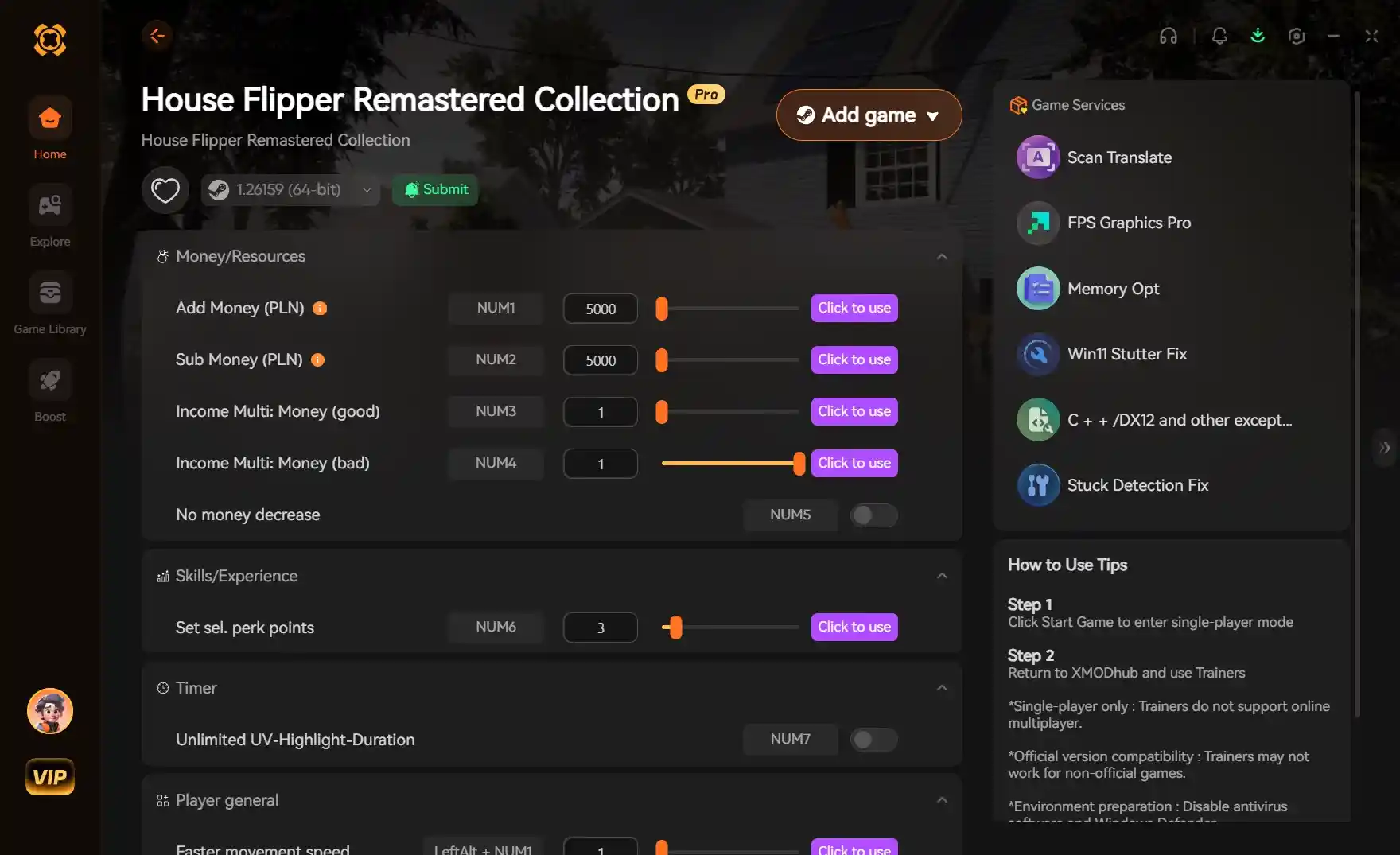Click the Pro badge next to title

tap(706, 94)
